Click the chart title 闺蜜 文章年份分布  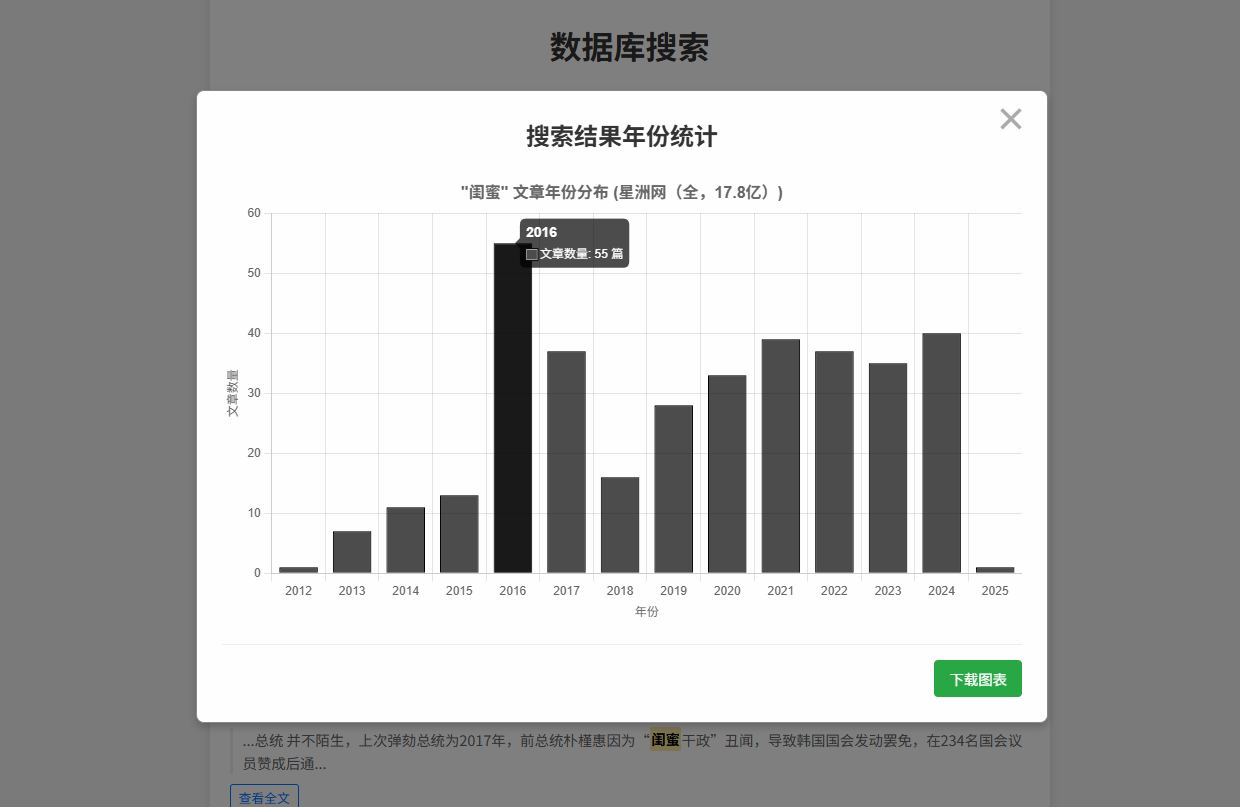coord(620,192)
